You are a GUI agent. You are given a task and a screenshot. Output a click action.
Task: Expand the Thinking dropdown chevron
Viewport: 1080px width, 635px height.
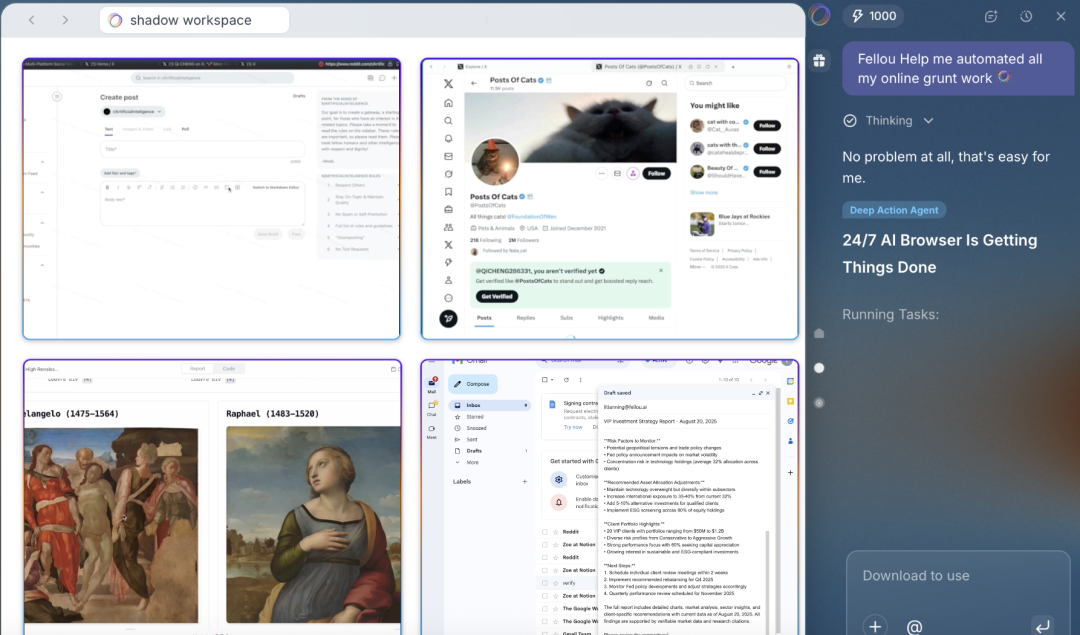pyautogui.click(x=928, y=121)
